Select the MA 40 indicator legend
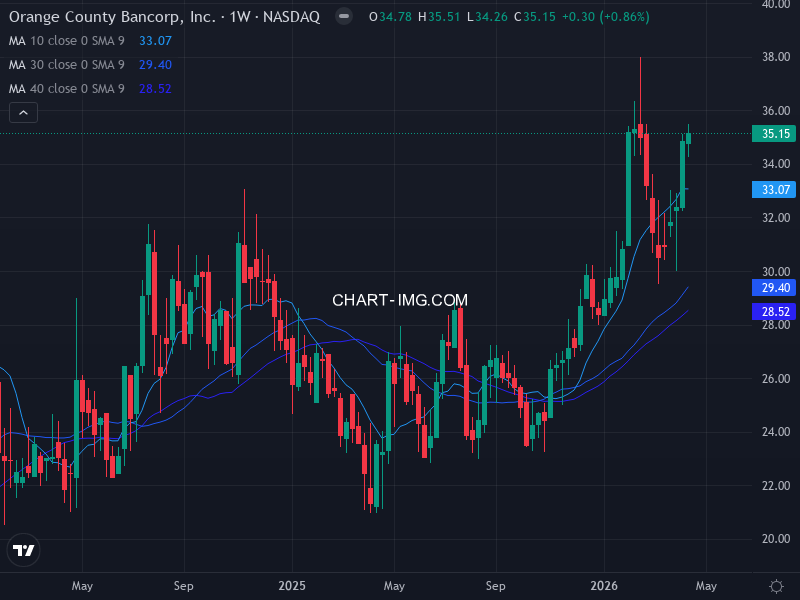 click(67, 89)
